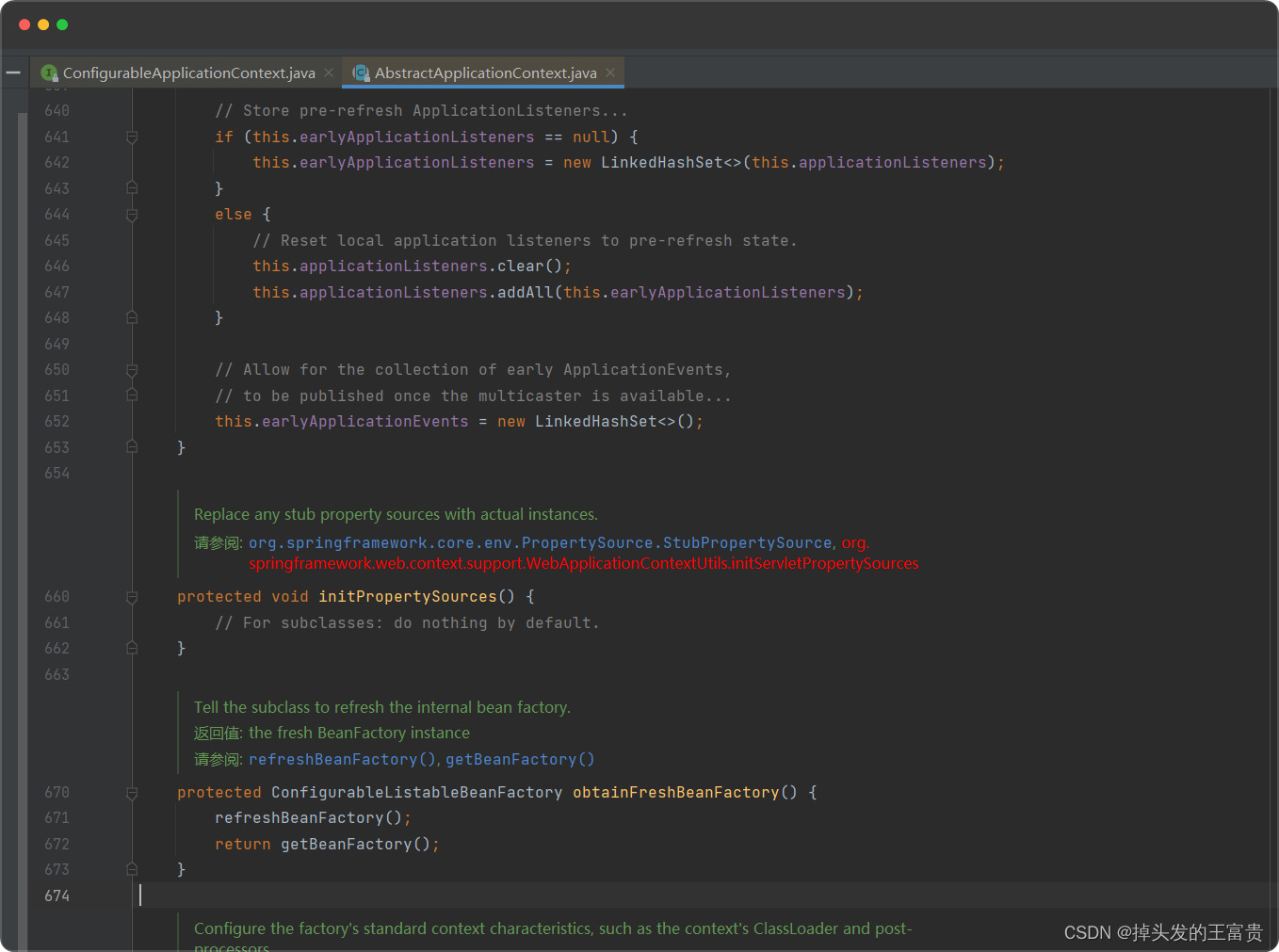This screenshot has height=952, width=1279.
Task: Click the interface icon on ConfigurableApplicationContext tab
Action: pos(50,73)
